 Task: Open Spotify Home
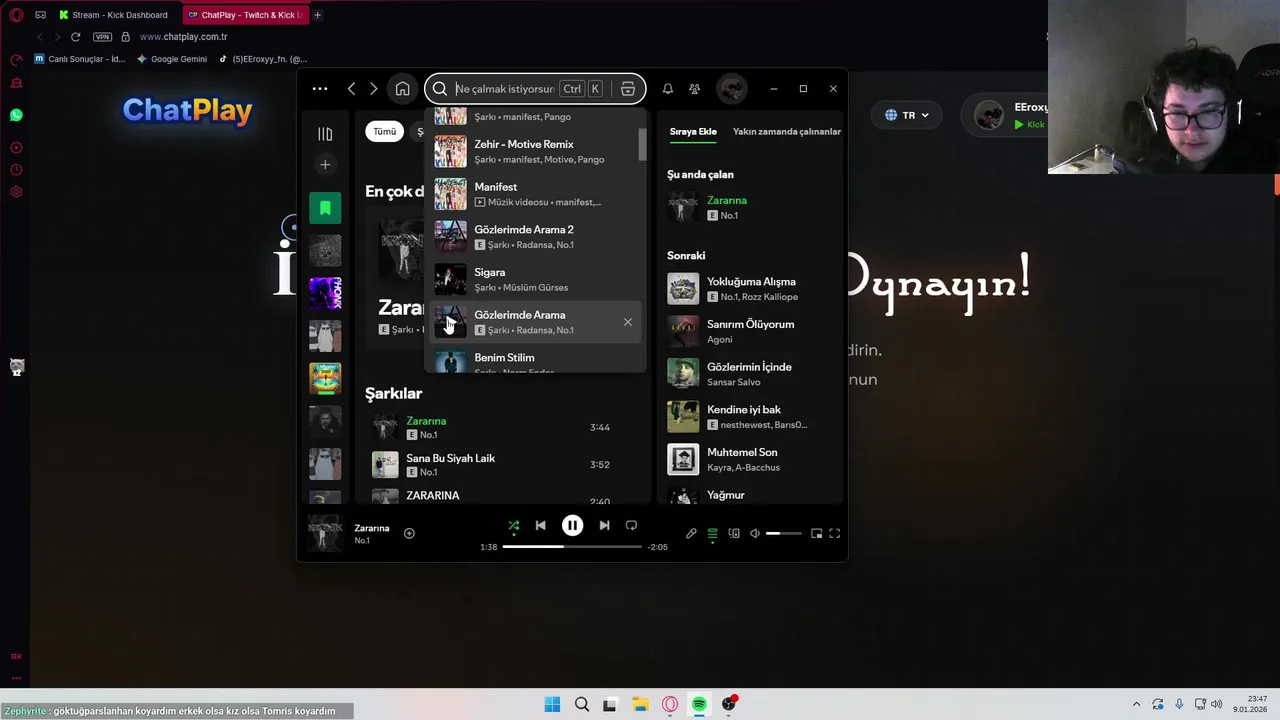402,89
